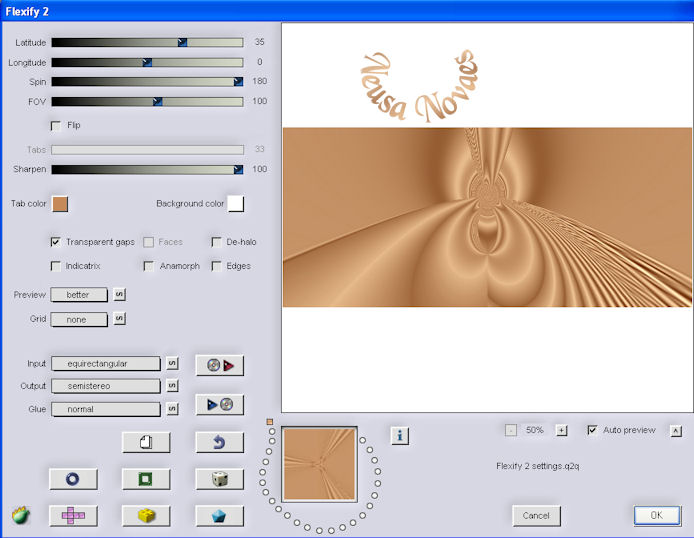Open the white Background color swatch

[x=236, y=204]
